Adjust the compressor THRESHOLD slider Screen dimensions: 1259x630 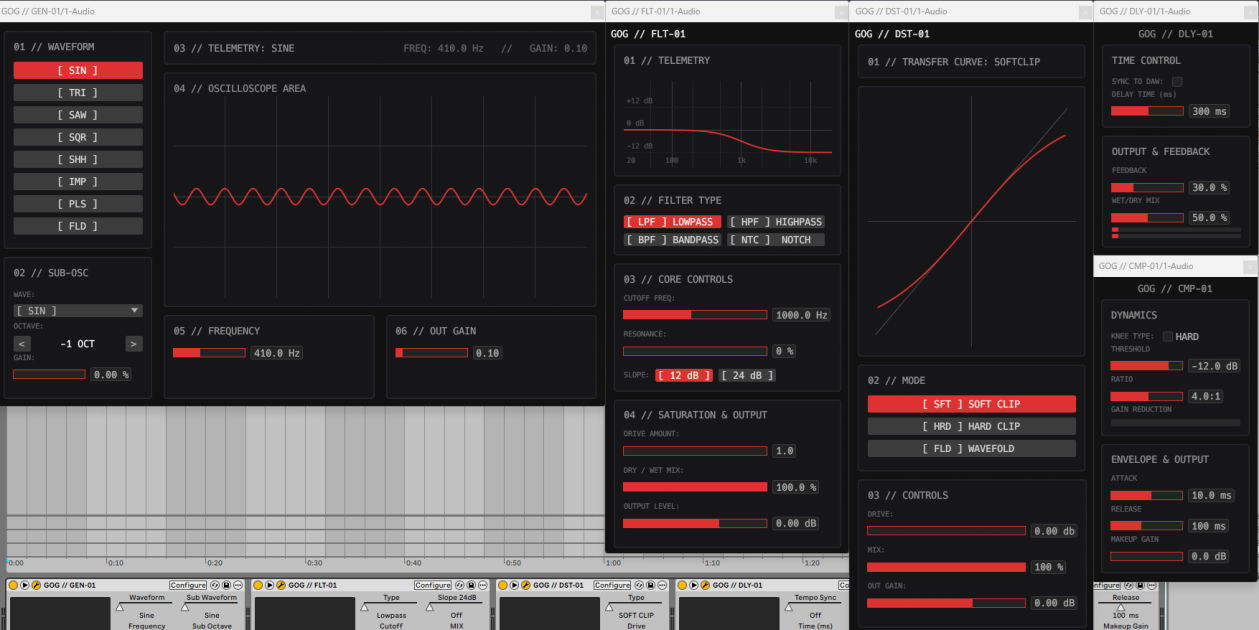coord(1147,366)
